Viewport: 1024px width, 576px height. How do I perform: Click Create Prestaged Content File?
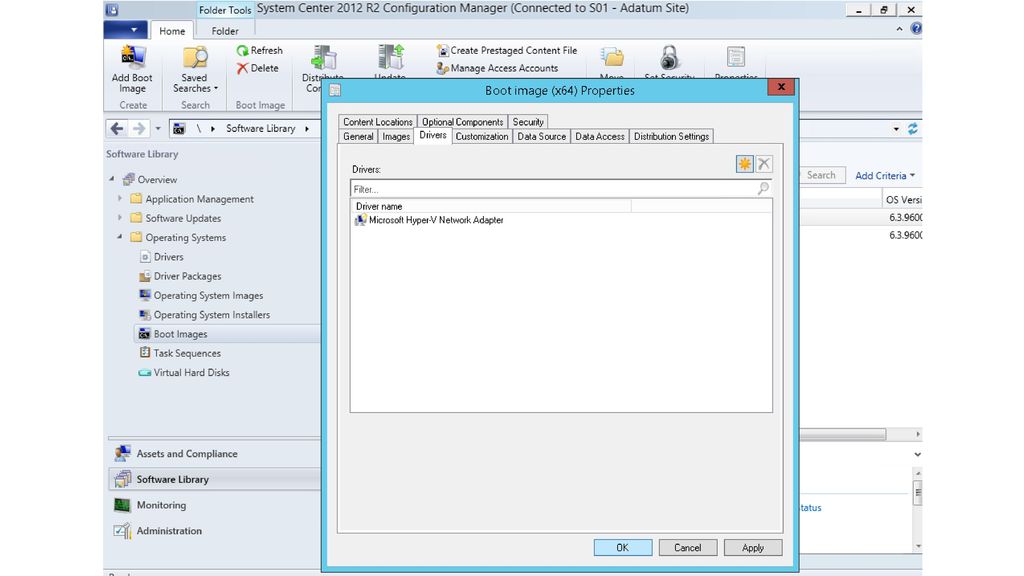tap(507, 50)
